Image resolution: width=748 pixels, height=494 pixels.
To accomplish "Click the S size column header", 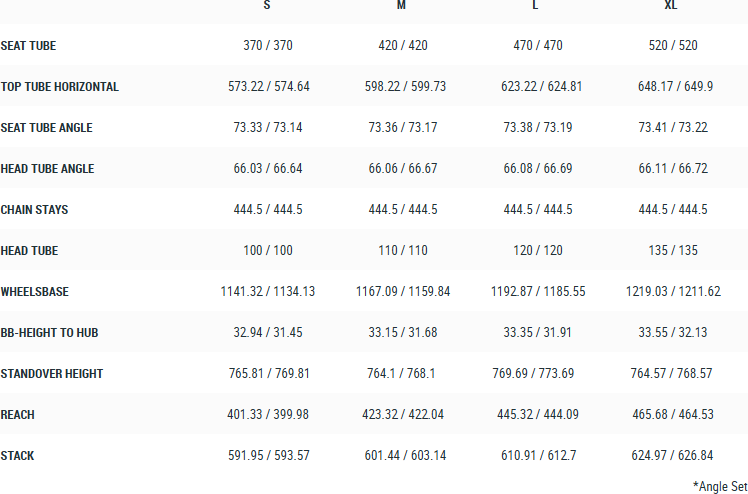I will [x=267, y=6].
